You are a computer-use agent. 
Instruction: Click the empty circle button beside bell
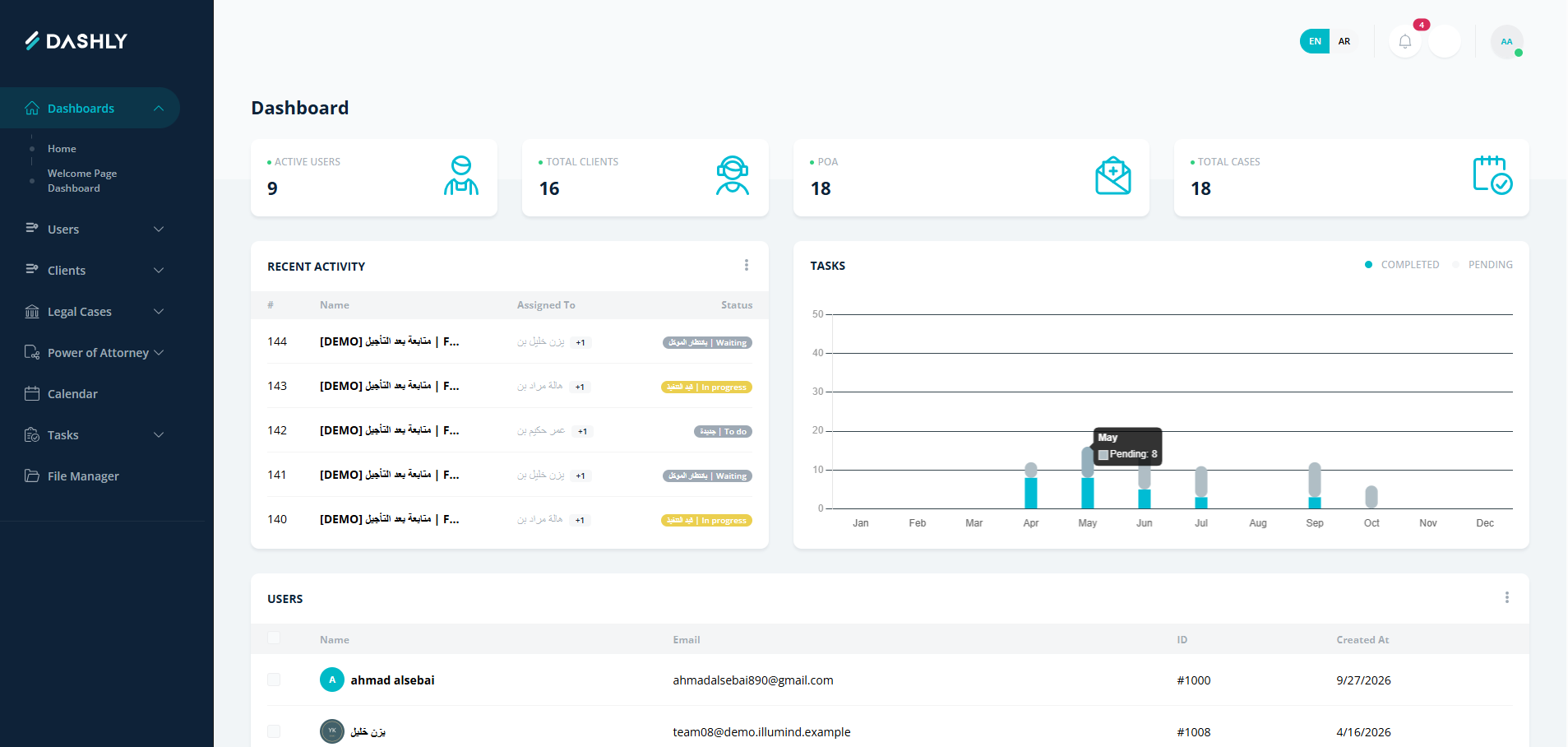pyautogui.click(x=1445, y=41)
